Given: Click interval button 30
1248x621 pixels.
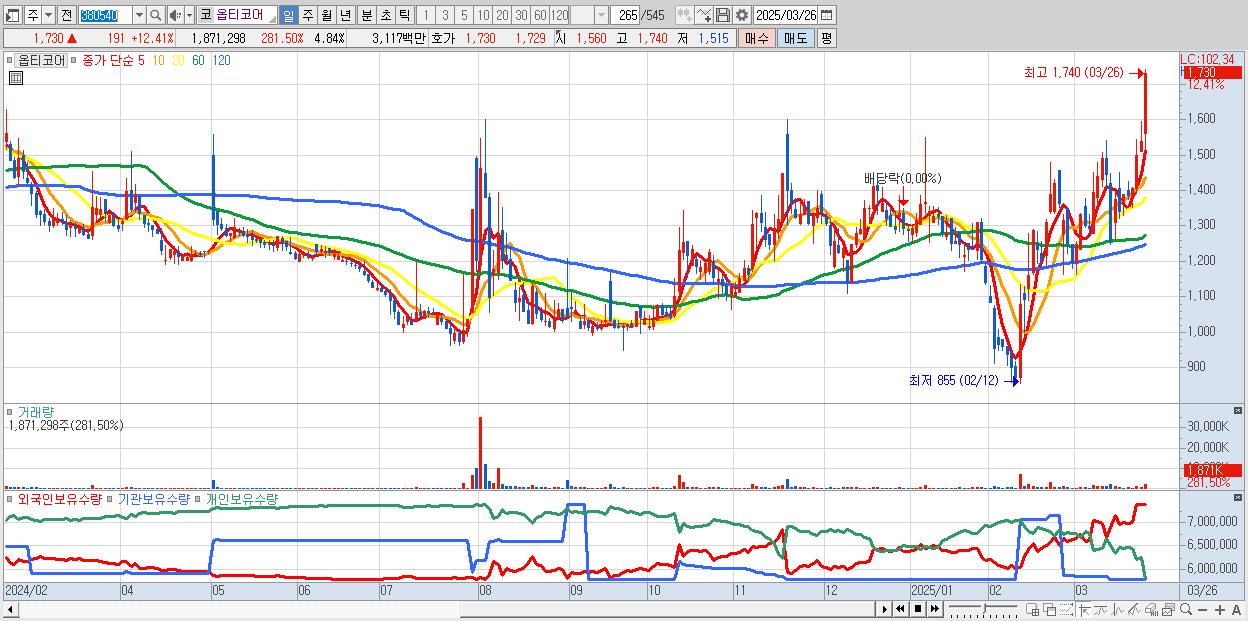Looking at the screenshot, I should (521, 15).
